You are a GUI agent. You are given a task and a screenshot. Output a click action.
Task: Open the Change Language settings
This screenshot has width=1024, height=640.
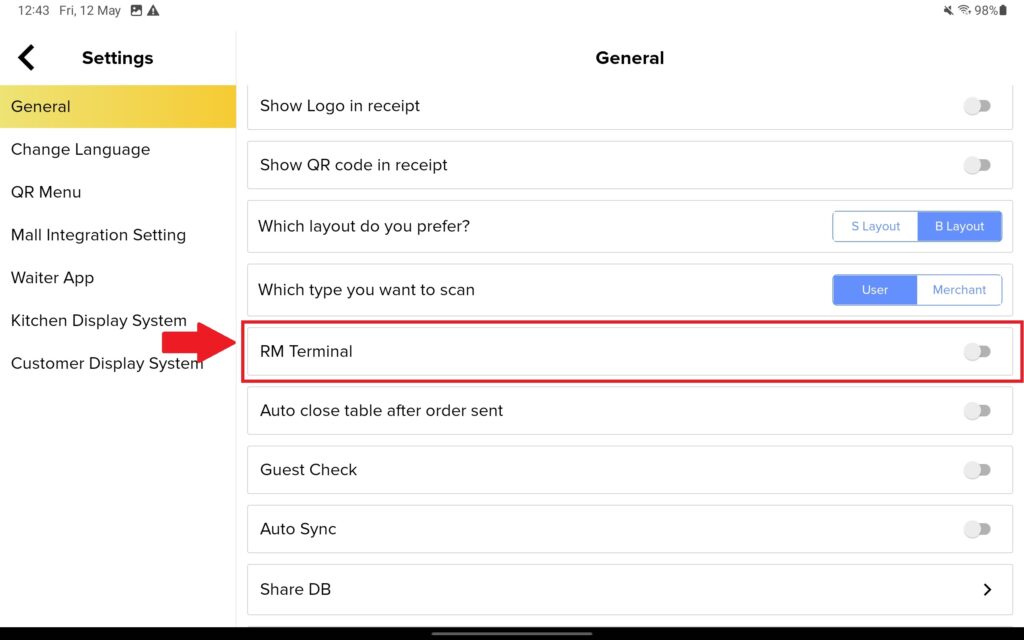point(80,149)
